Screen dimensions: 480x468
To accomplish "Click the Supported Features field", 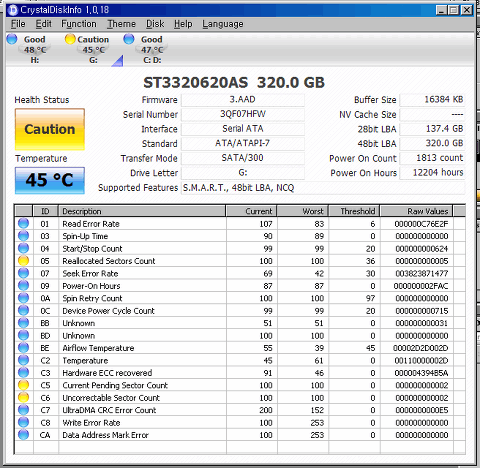I will click(x=323, y=188).
